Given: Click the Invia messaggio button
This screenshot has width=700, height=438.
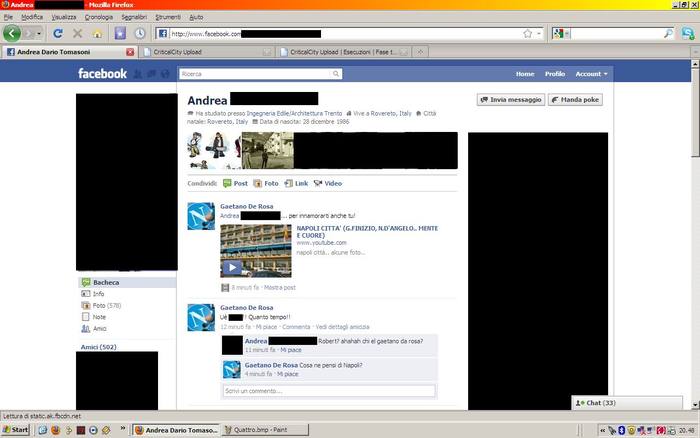Looking at the screenshot, I should [x=511, y=100].
